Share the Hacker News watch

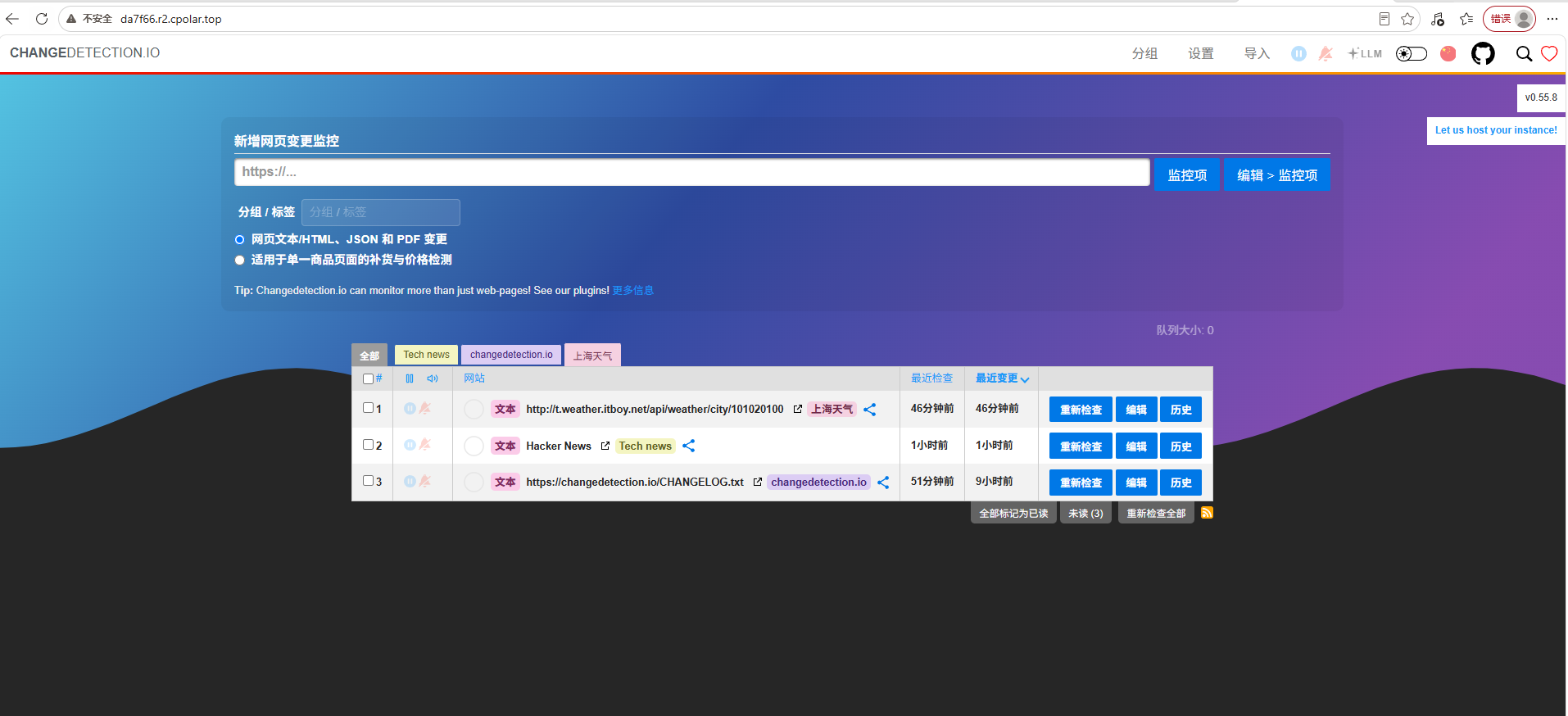pyautogui.click(x=689, y=446)
